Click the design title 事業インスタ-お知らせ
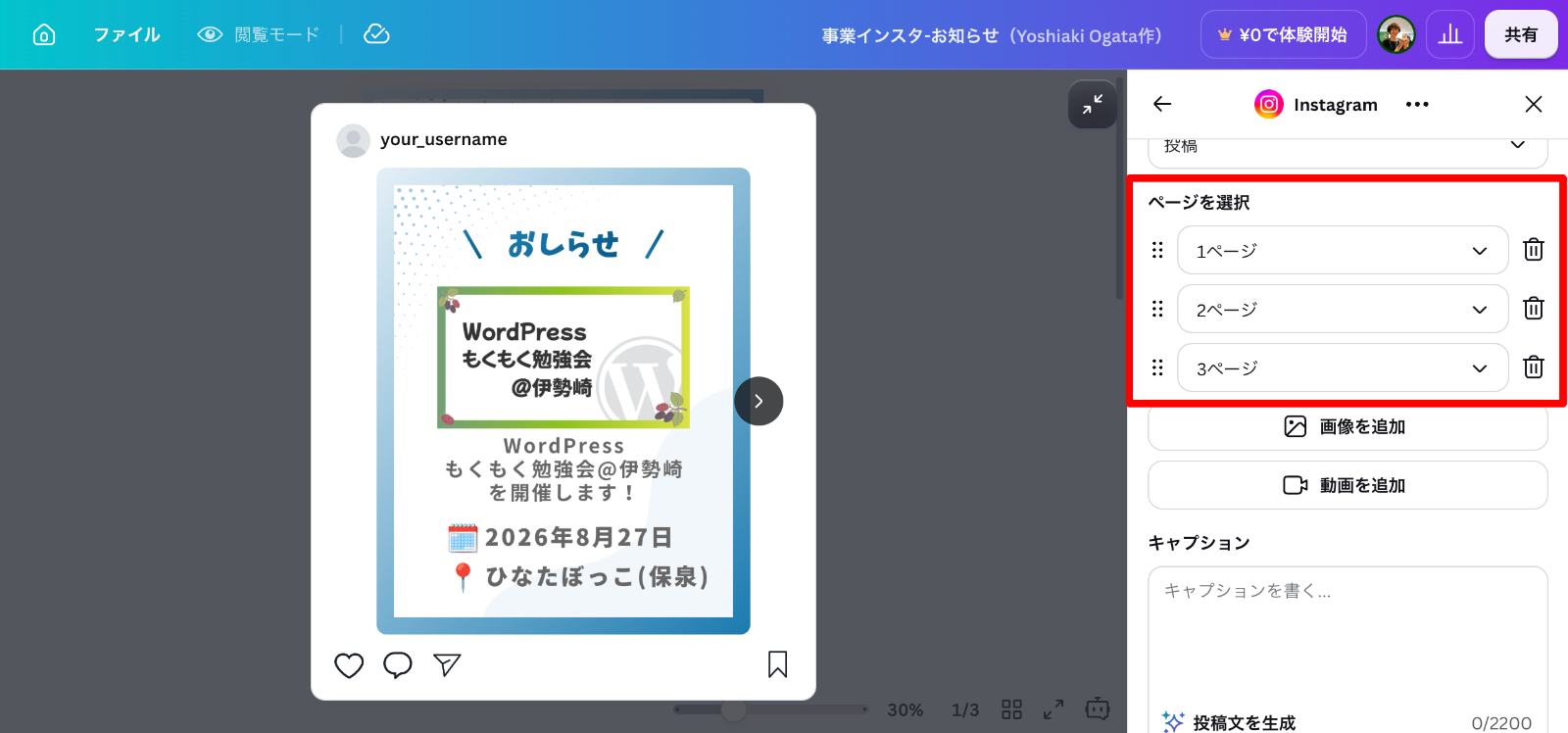 (992, 35)
